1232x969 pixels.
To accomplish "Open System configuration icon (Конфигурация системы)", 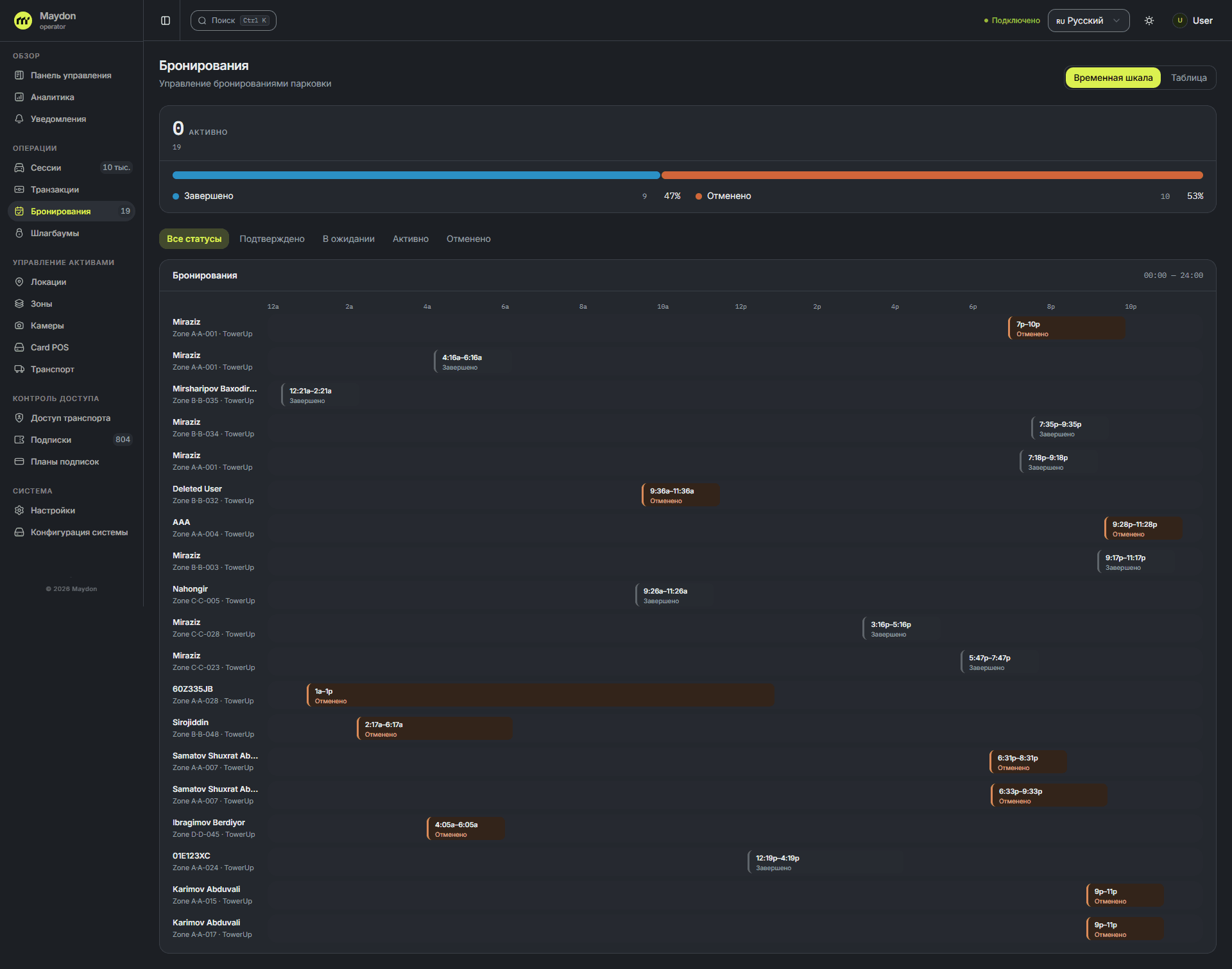I will point(19,532).
